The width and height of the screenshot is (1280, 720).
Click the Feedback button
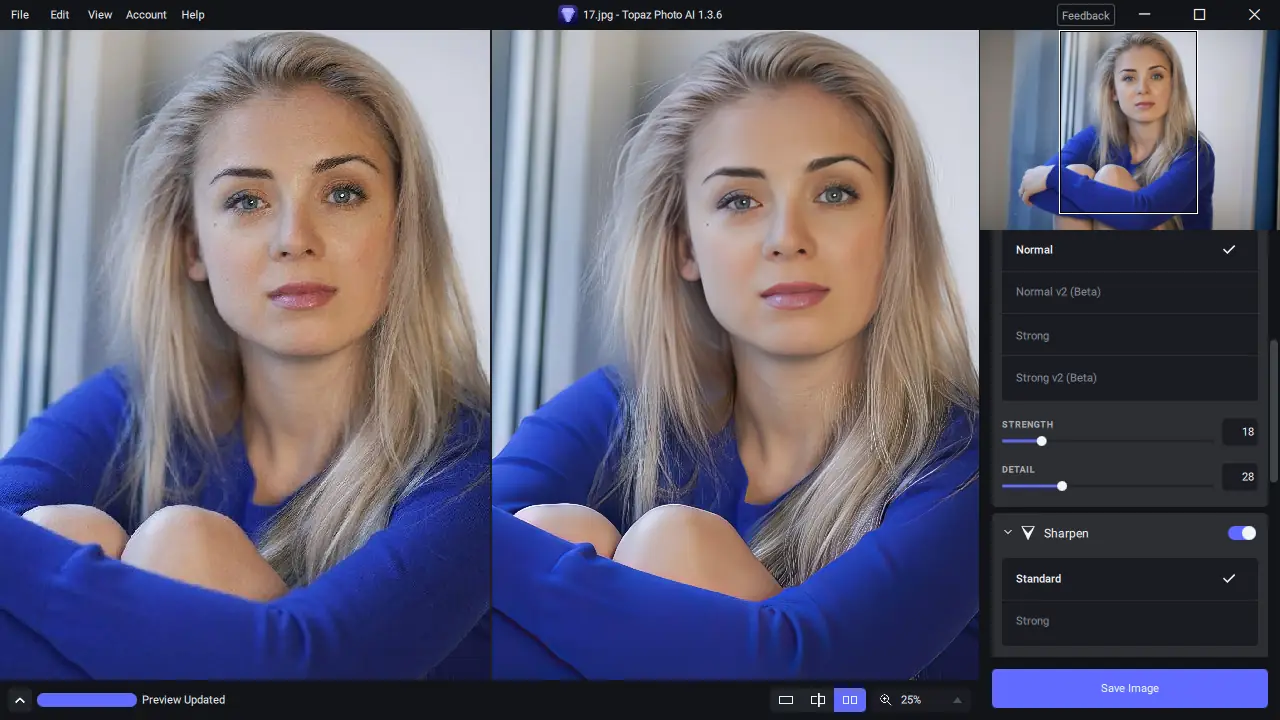pyautogui.click(x=1086, y=15)
